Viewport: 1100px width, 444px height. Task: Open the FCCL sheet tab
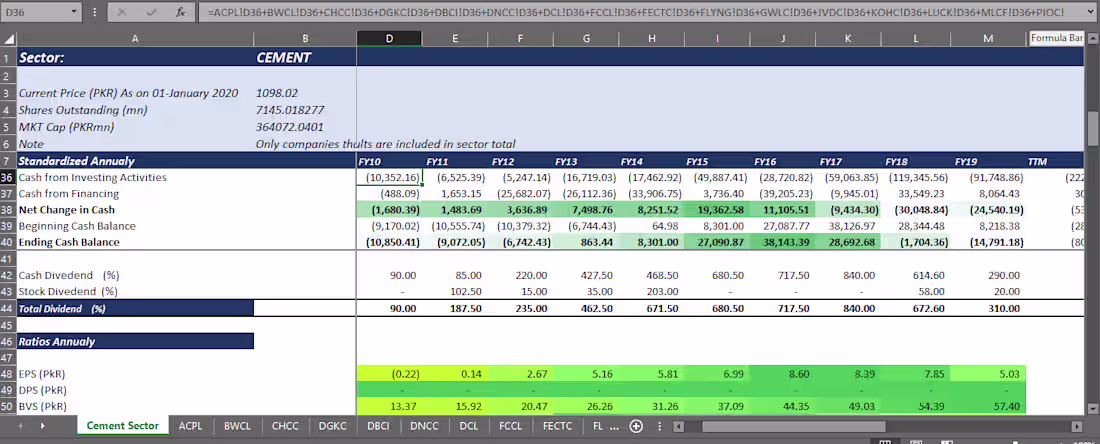click(511, 425)
